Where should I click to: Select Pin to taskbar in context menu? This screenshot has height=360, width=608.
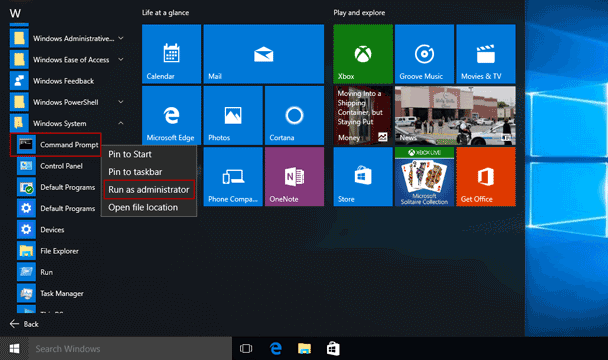pos(149,172)
